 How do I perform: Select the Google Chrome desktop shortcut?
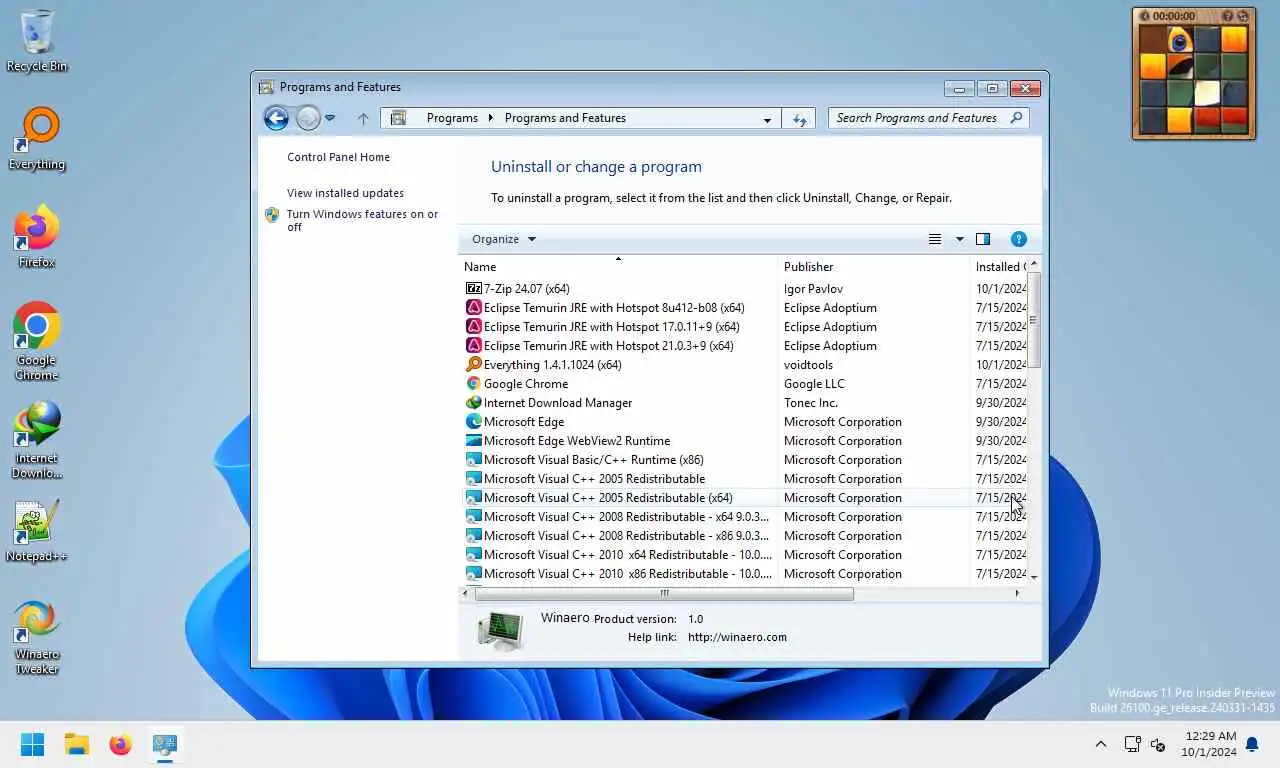tap(37, 341)
